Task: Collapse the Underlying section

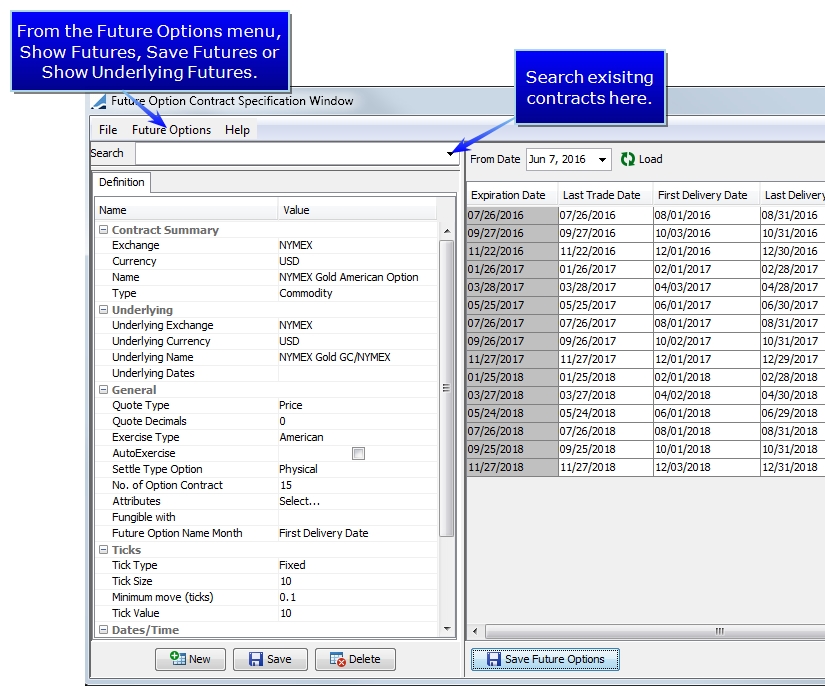Action: click(x=104, y=309)
